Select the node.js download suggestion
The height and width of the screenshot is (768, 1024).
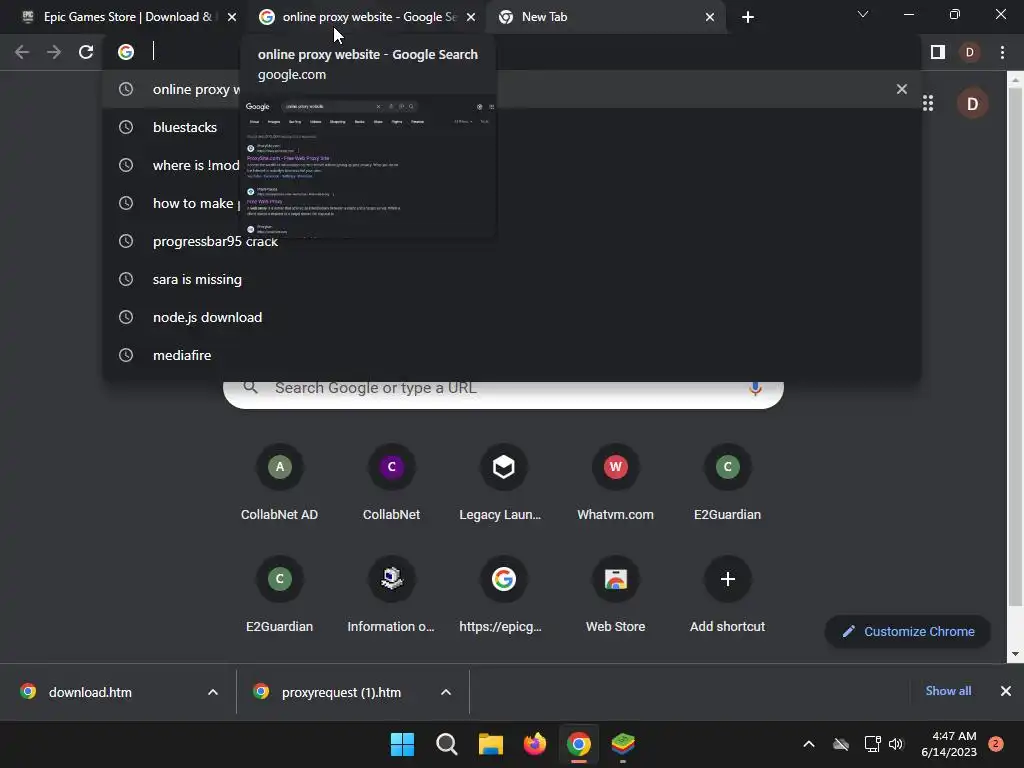tap(512, 317)
